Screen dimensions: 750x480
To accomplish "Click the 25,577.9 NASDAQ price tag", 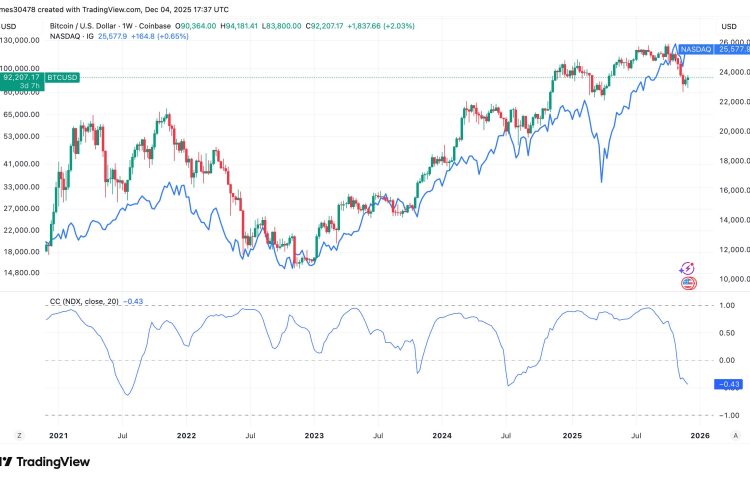I will click(x=735, y=48).
